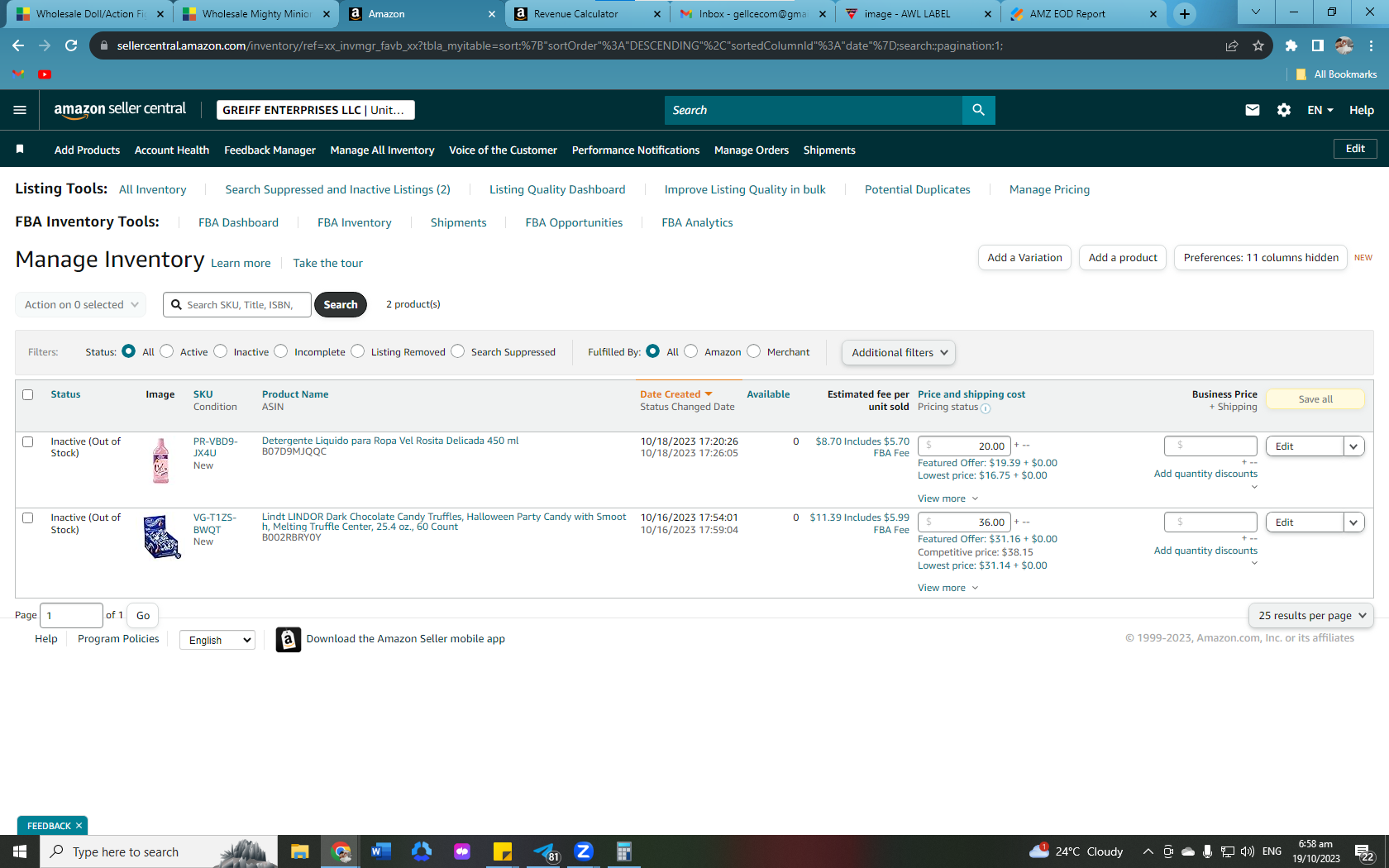The width and height of the screenshot is (1389, 868).
Task: Expand View more for Detergente row
Action: (947, 498)
